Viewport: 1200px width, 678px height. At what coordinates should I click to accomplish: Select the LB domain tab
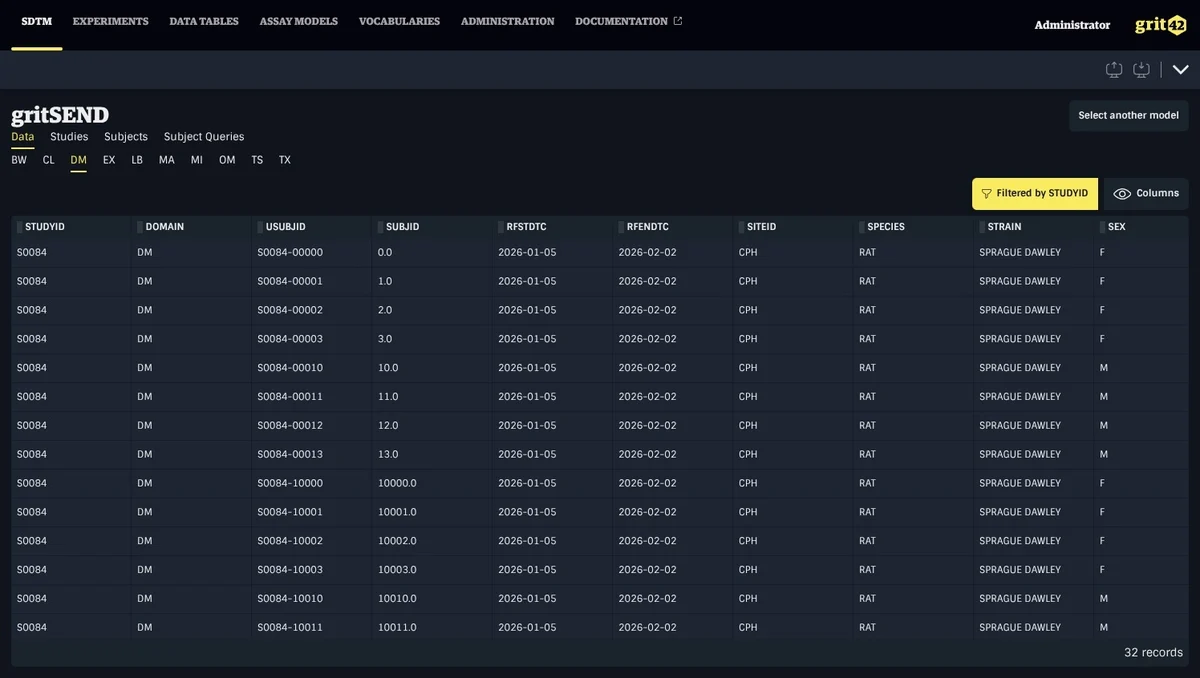[x=137, y=160]
